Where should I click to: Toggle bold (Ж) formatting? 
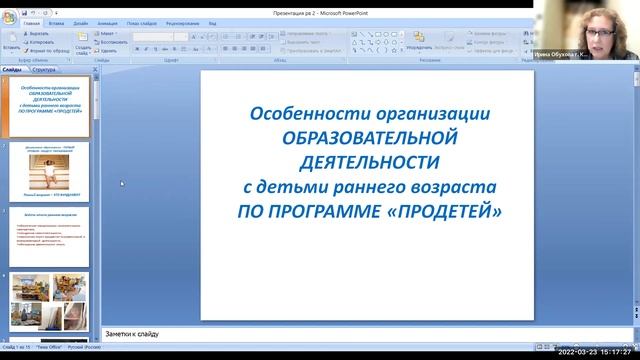(137, 49)
